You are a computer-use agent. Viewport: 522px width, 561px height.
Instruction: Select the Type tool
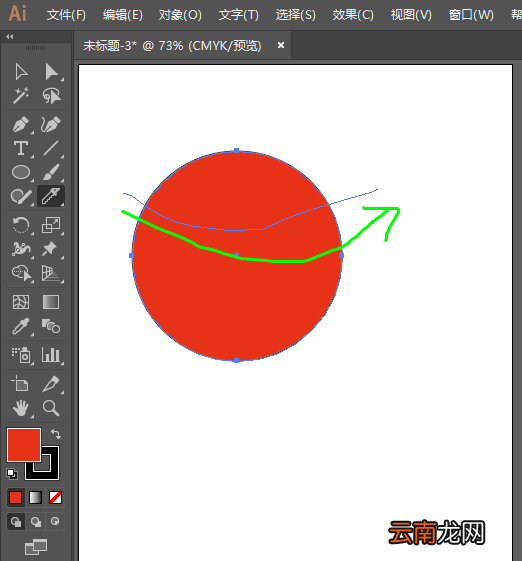pos(21,148)
